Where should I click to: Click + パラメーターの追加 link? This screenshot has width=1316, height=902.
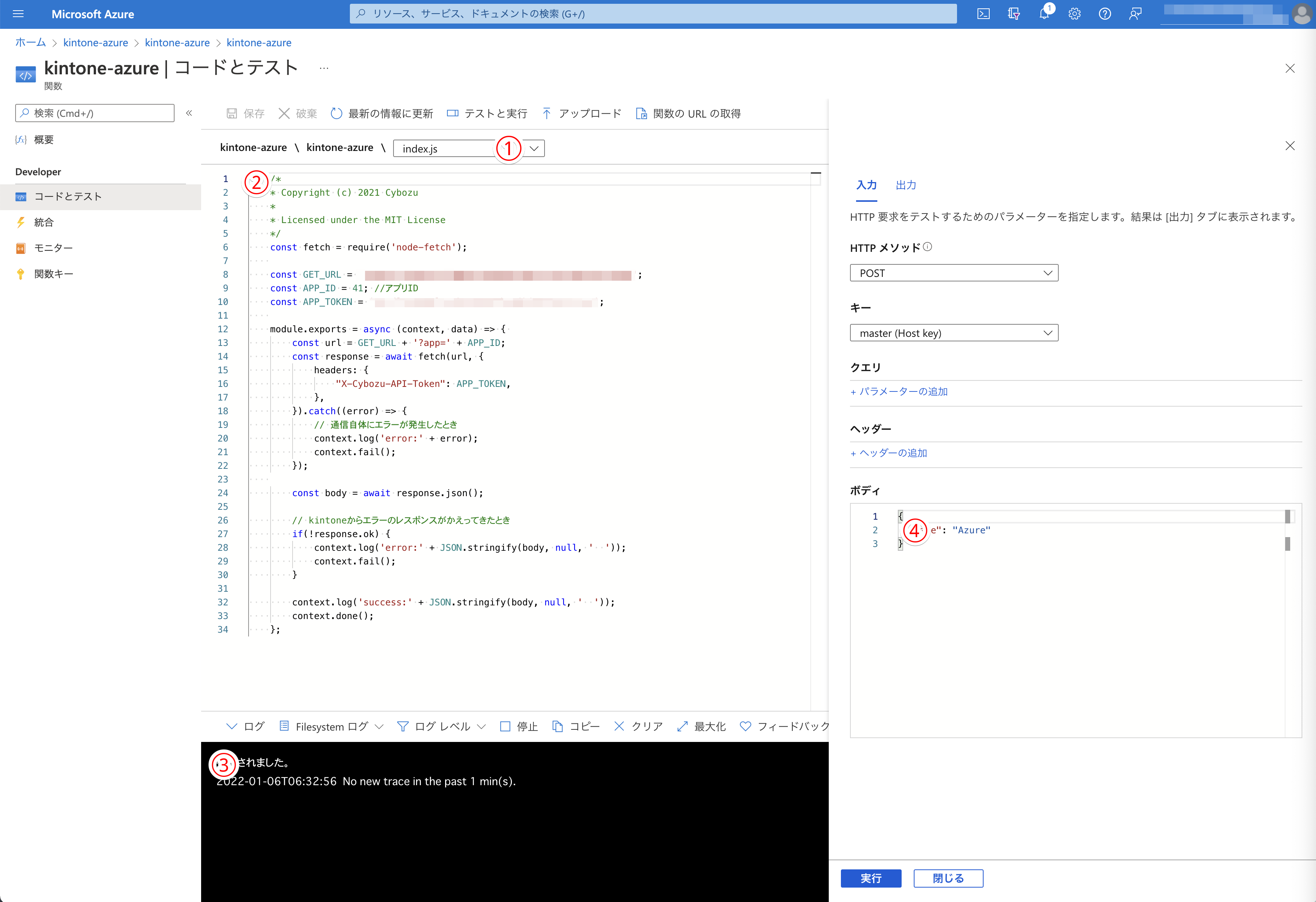click(x=899, y=391)
